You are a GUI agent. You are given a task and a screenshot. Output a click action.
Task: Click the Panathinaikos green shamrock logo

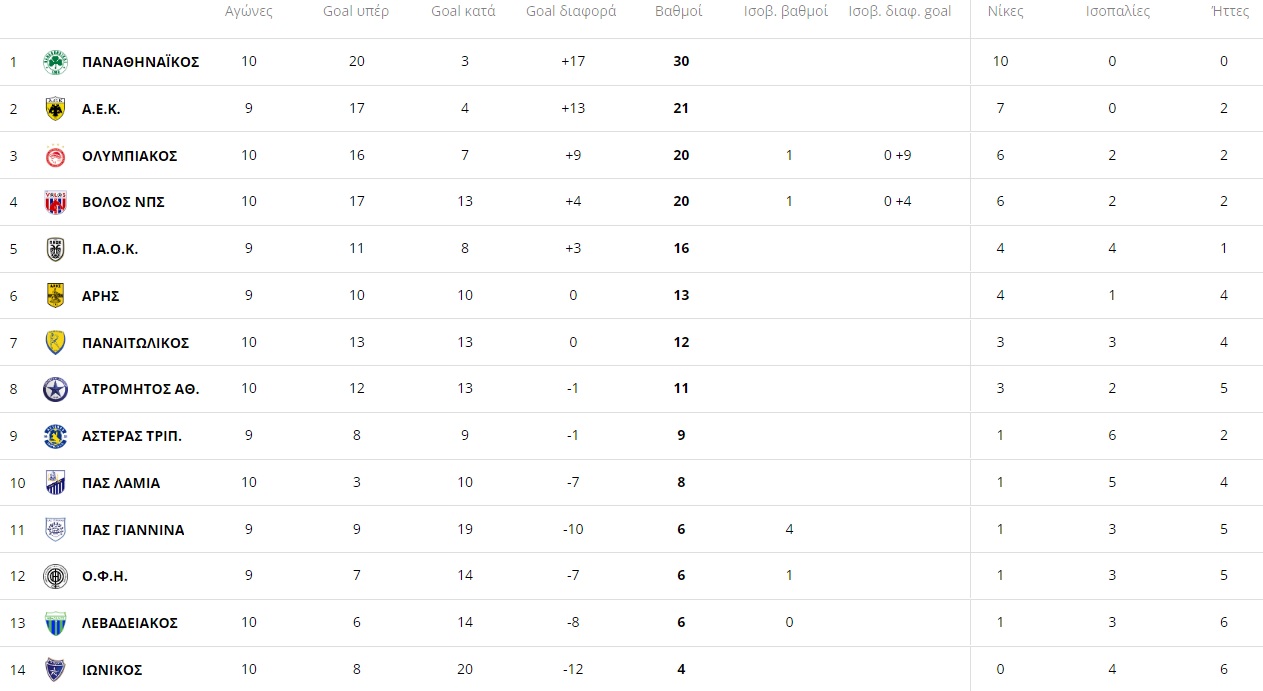(x=55, y=62)
